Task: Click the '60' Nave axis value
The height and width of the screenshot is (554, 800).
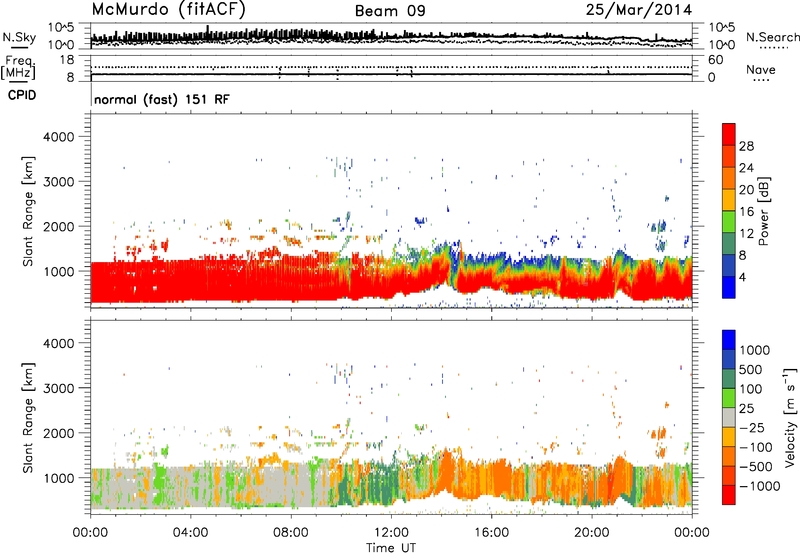Action: coord(716,60)
